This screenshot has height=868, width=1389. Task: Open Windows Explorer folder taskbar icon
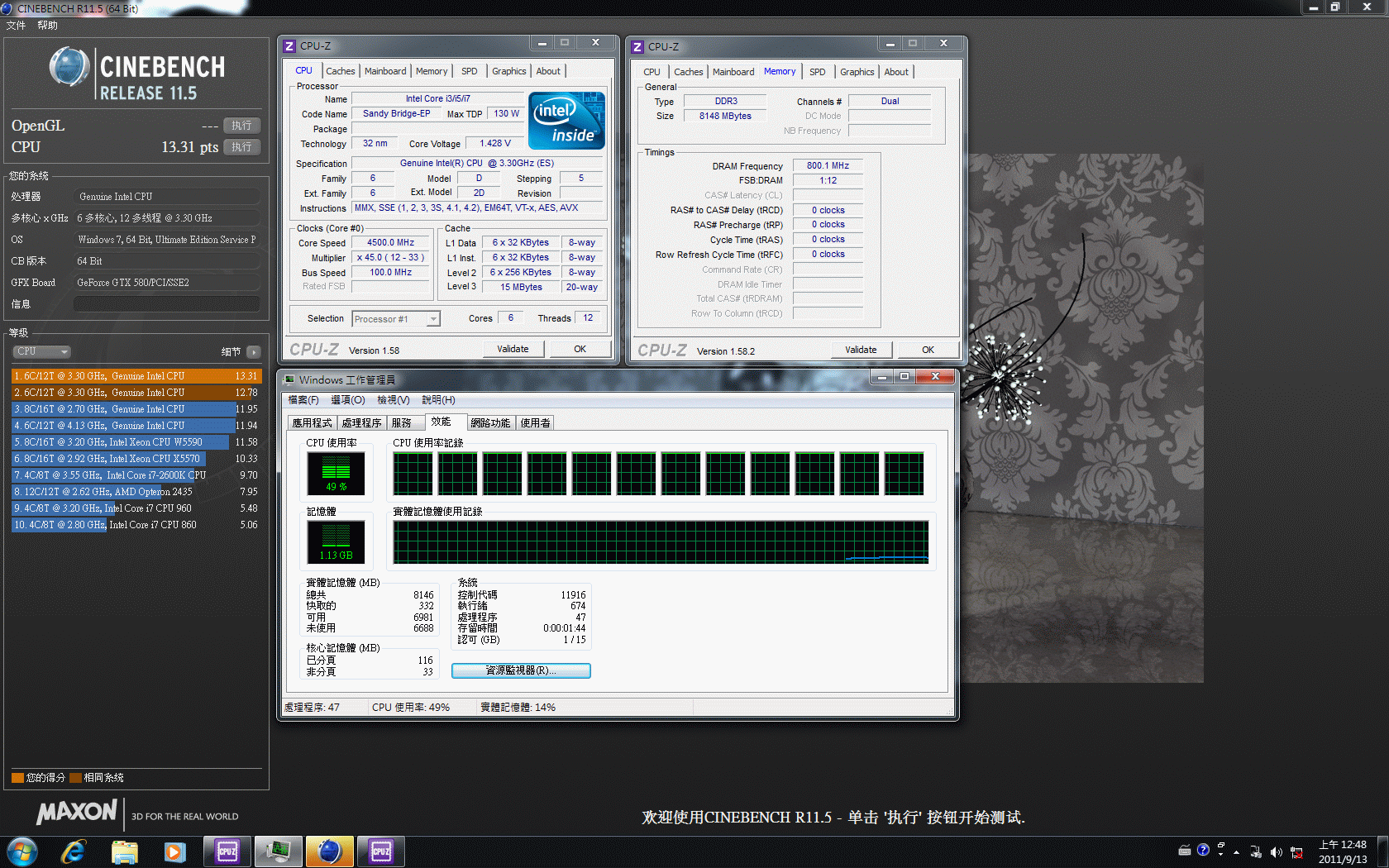(124, 851)
